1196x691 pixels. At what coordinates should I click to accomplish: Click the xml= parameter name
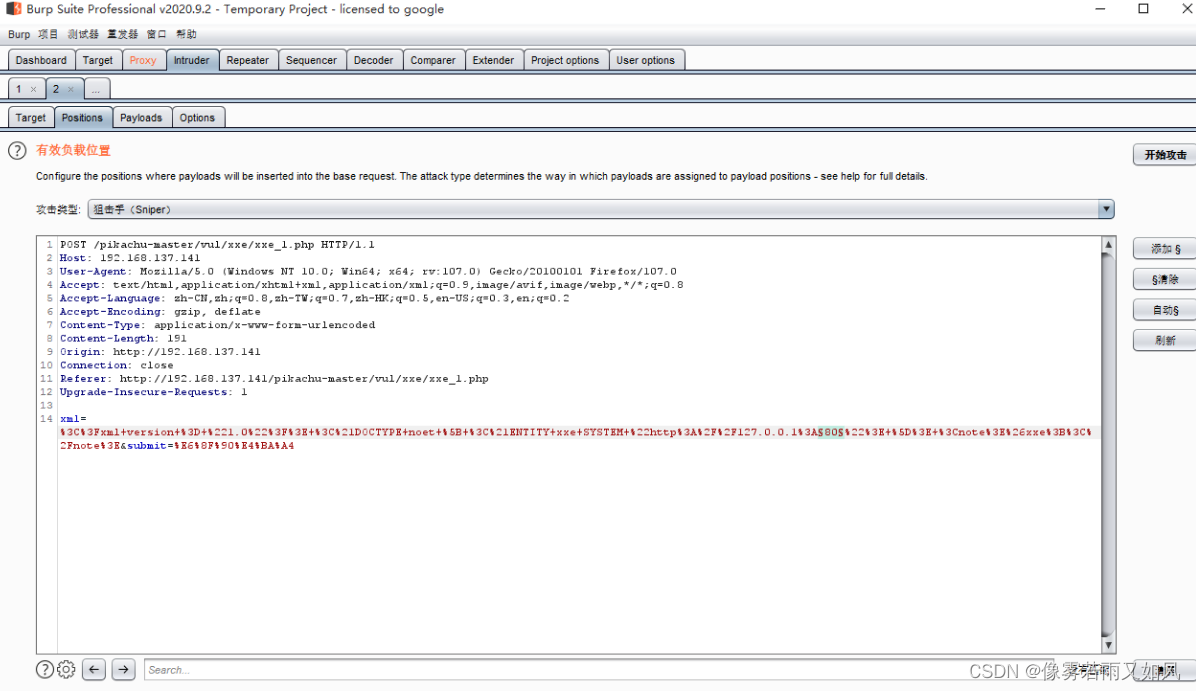[x=73, y=419]
